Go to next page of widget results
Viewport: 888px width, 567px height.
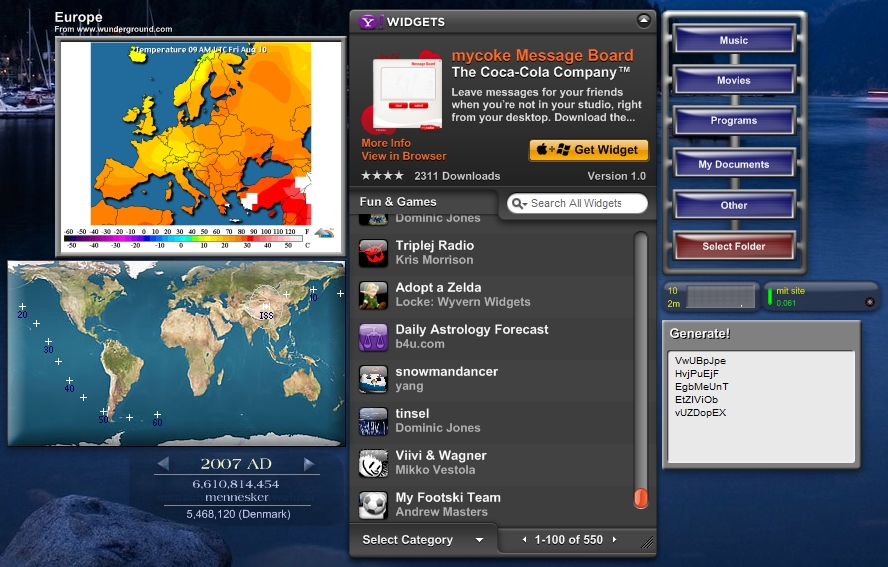614,540
